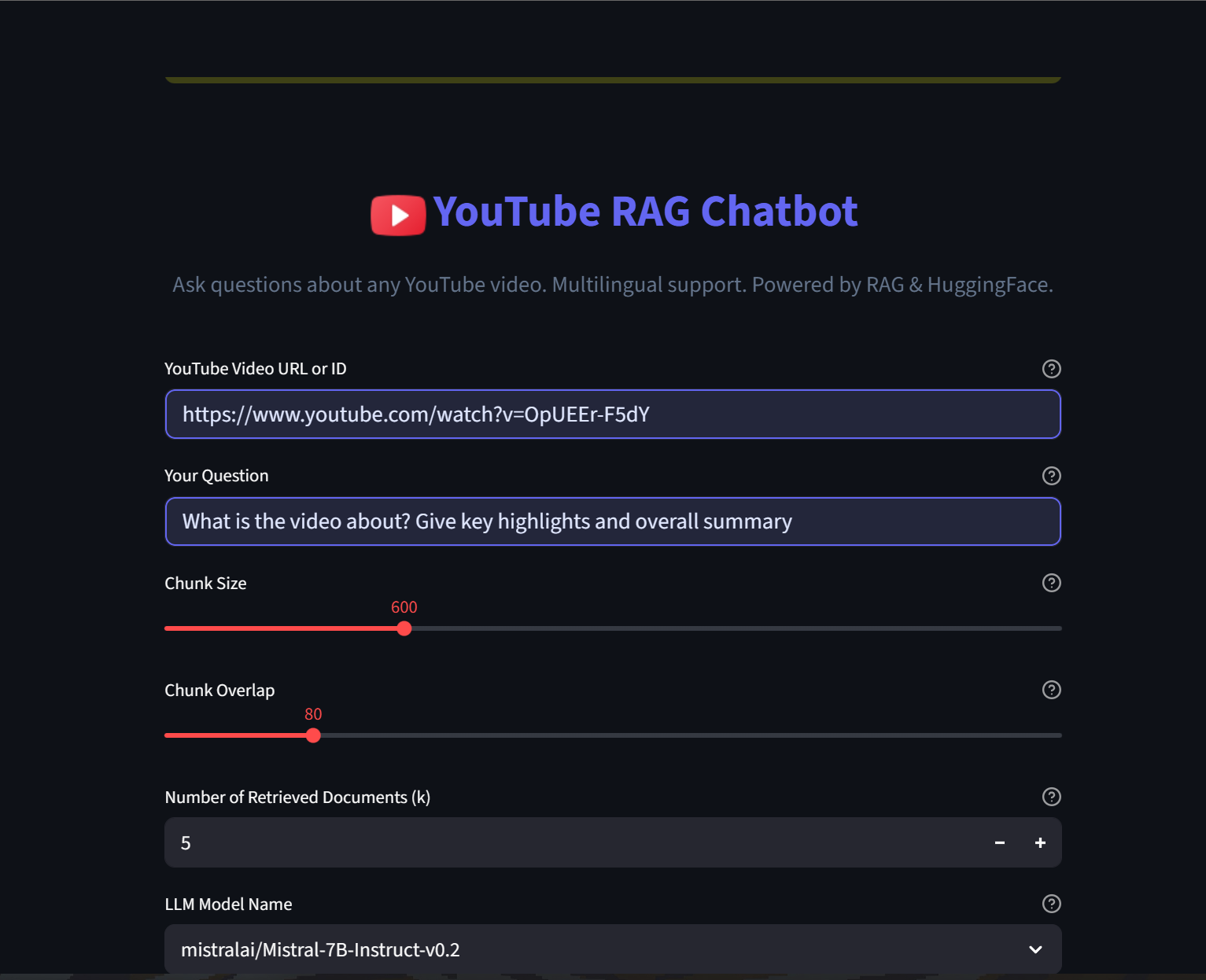This screenshot has width=1206, height=980.
Task: Click the YouTube RAG Chatbot heading
Action: pos(645,212)
